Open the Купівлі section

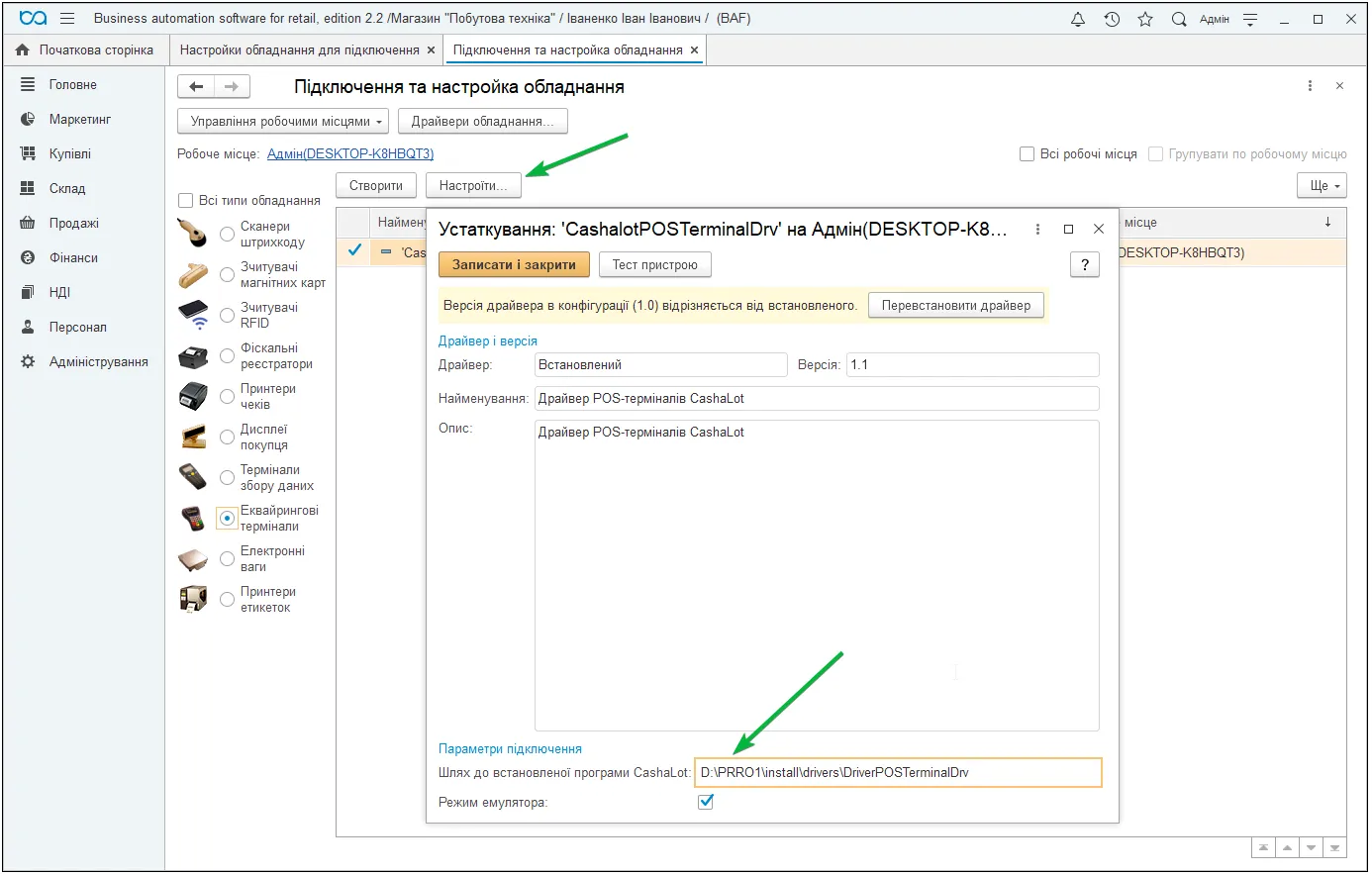pyautogui.click(x=69, y=154)
